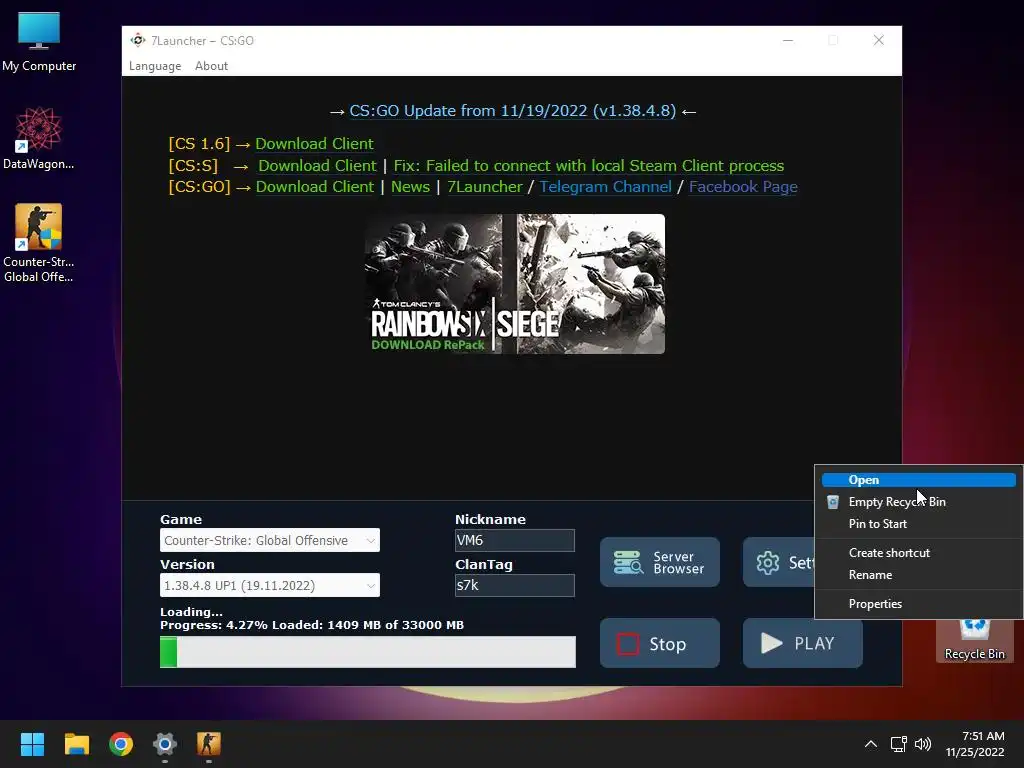Open network status tray icon
This screenshot has width=1024, height=768.
coord(898,744)
